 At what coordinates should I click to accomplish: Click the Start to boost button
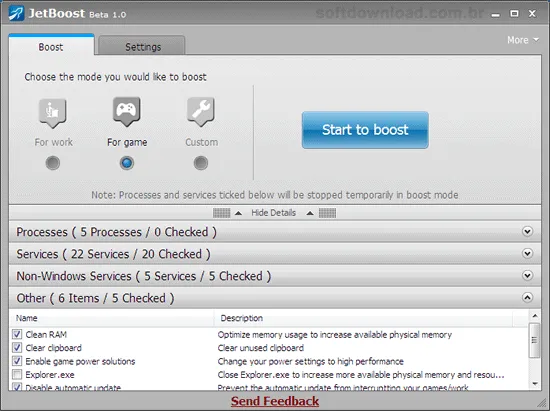(365, 130)
